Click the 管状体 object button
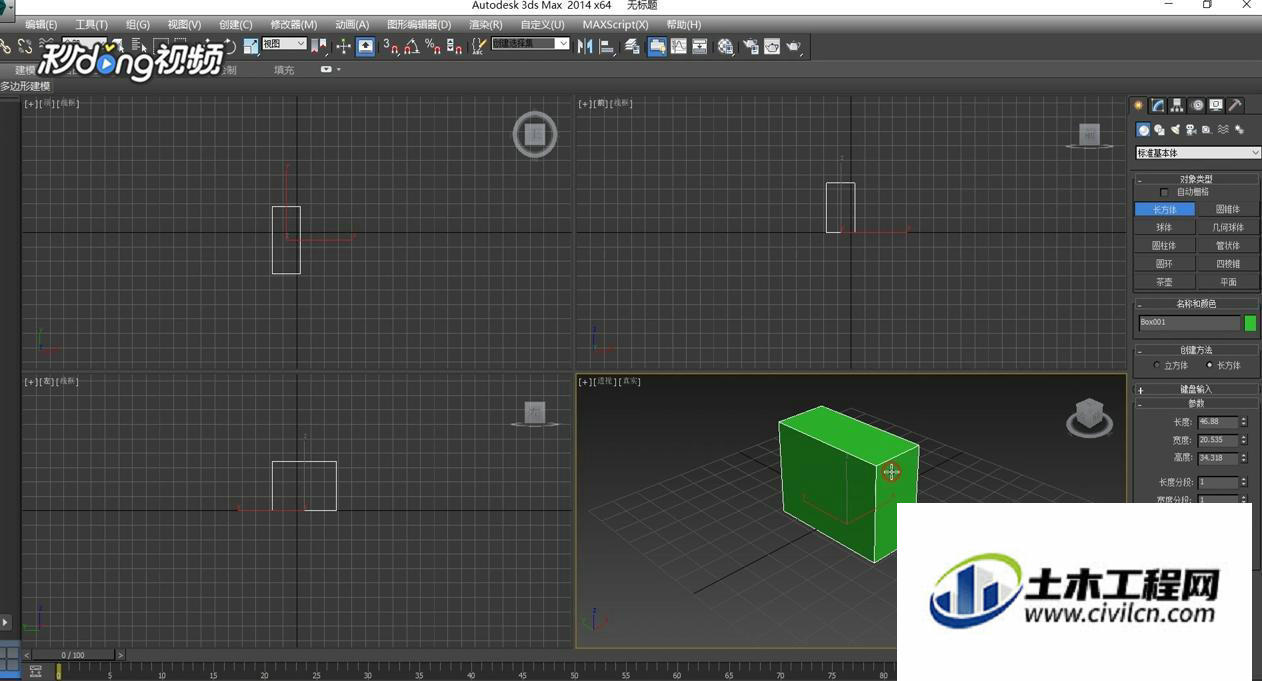This screenshot has height=681, width=1262. click(x=1228, y=245)
